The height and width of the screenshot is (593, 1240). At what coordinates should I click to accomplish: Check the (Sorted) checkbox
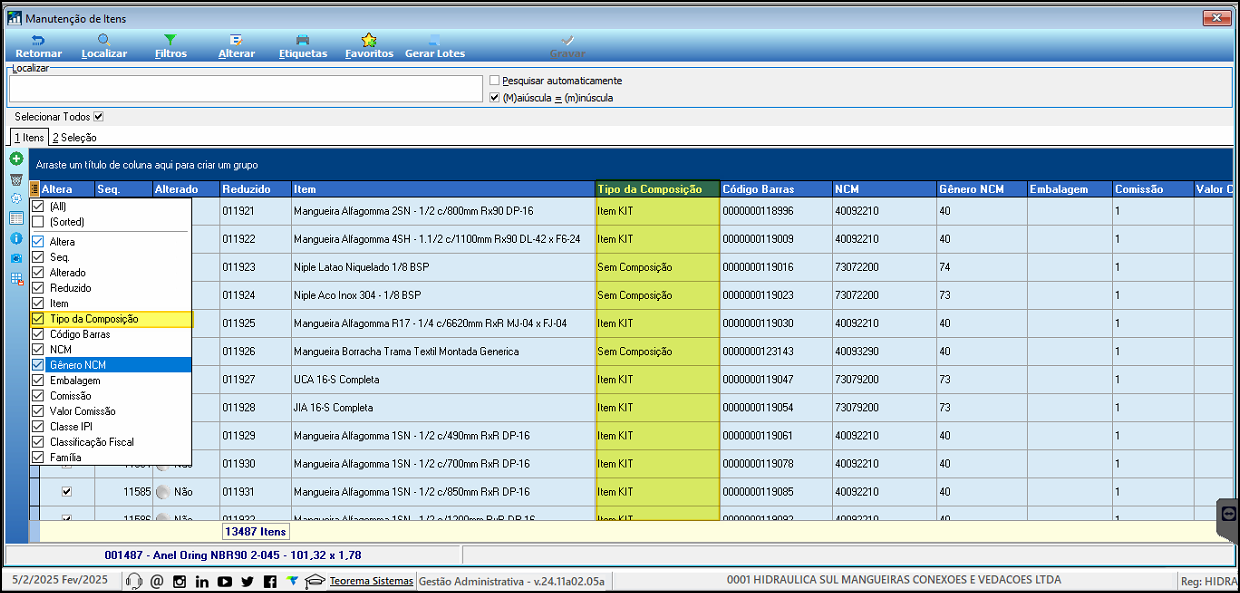click(x=38, y=221)
